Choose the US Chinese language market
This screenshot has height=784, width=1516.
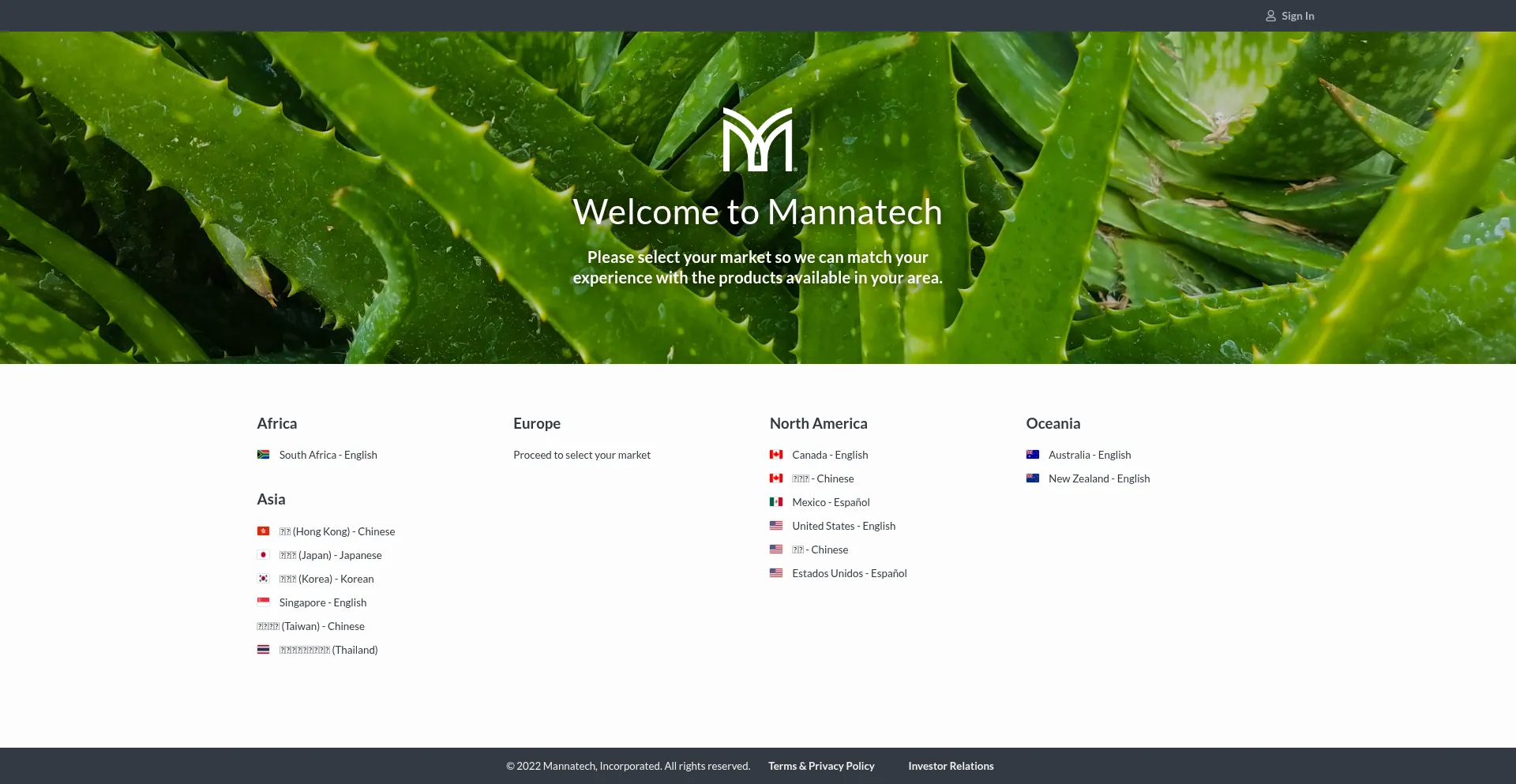coord(820,550)
